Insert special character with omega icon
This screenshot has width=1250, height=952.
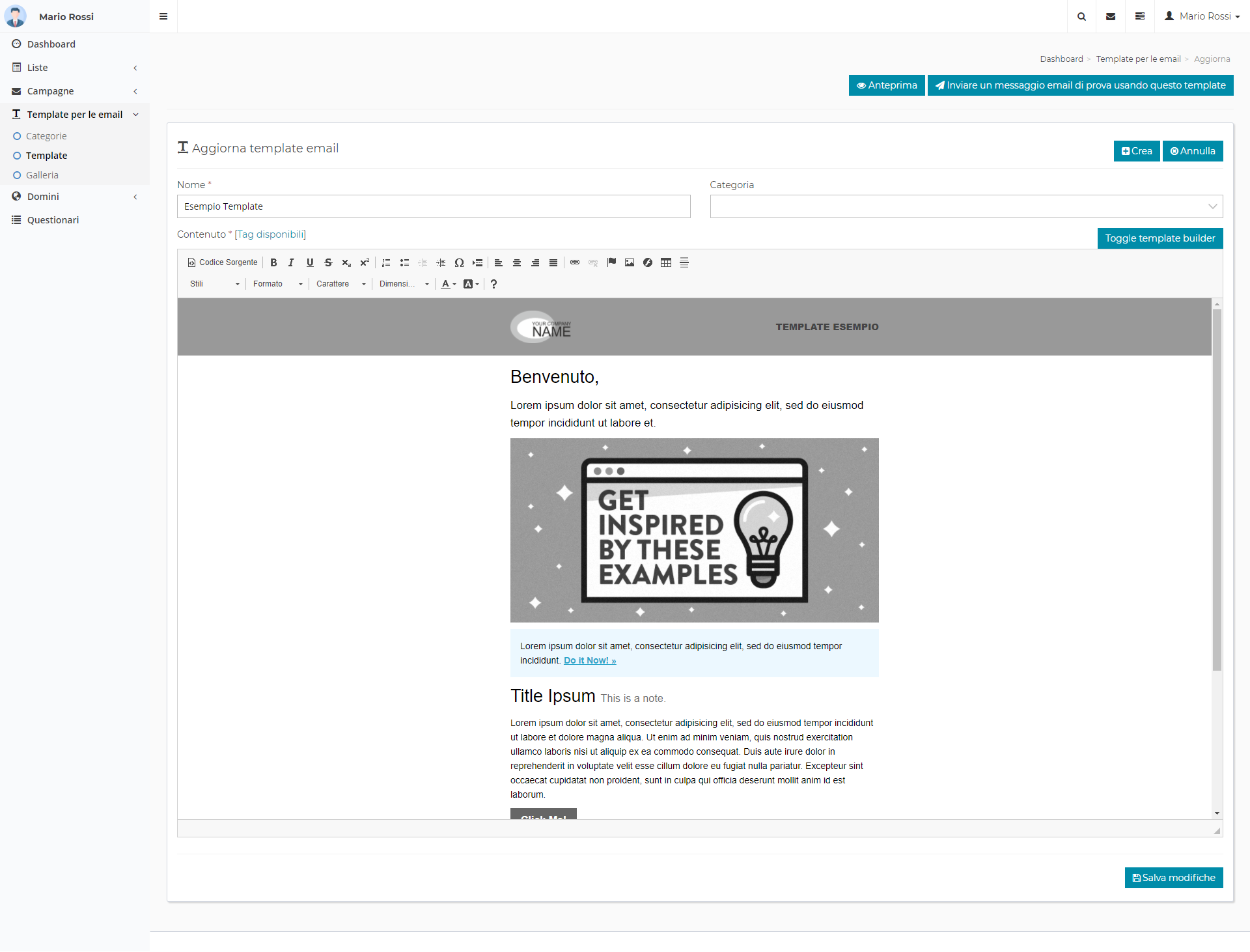coord(459,262)
